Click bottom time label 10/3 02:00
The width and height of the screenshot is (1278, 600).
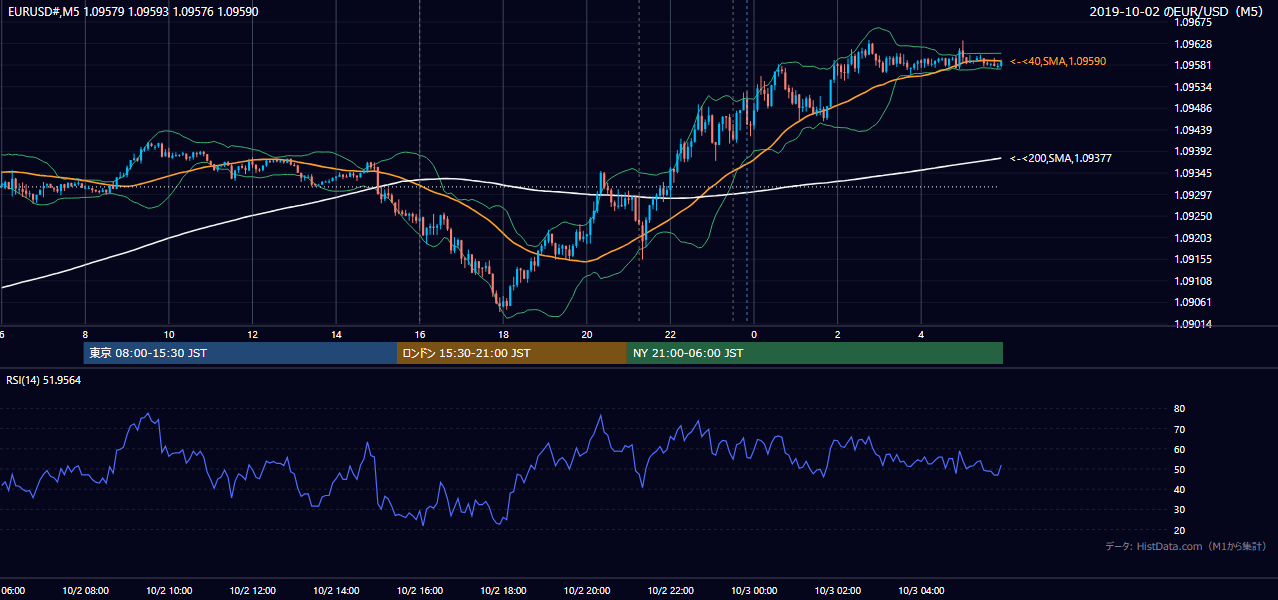pyautogui.click(x=838, y=591)
